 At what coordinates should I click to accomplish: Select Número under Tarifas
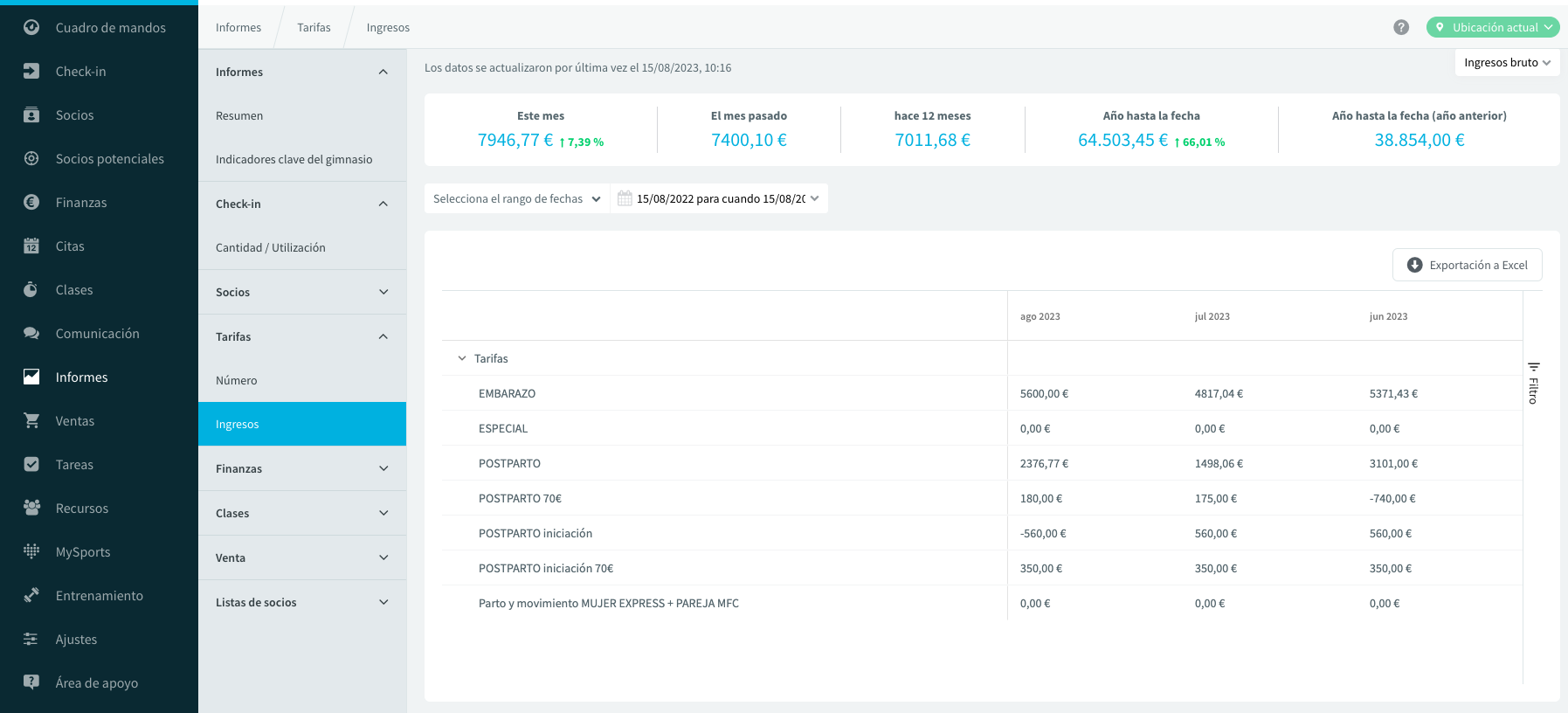(x=302, y=380)
